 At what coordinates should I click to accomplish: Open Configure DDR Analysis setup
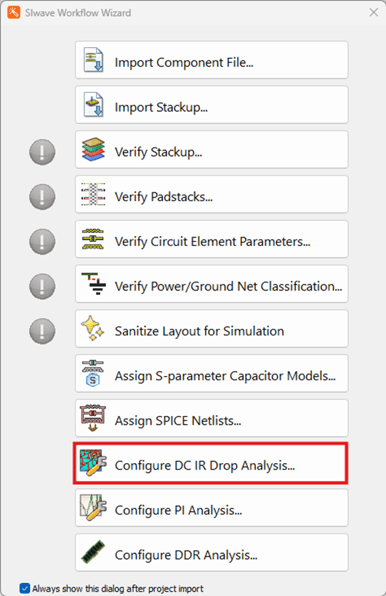tap(212, 553)
